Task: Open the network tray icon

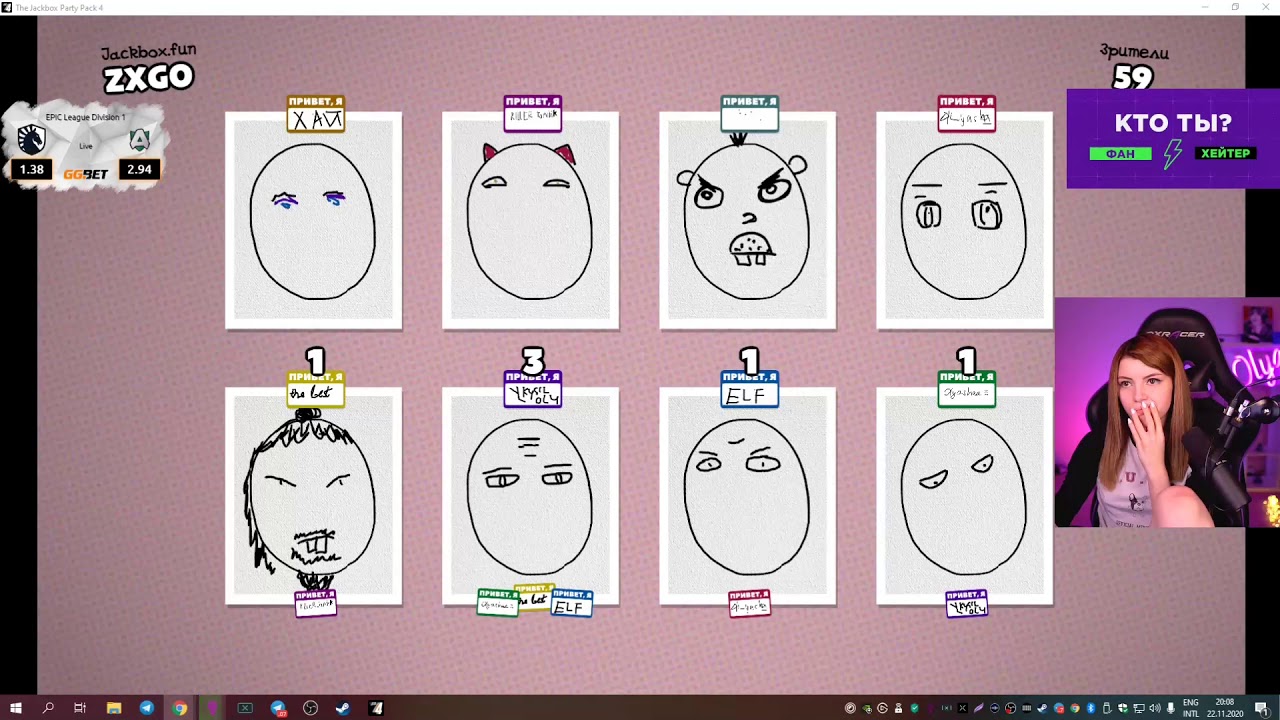Action: (1138, 708)
